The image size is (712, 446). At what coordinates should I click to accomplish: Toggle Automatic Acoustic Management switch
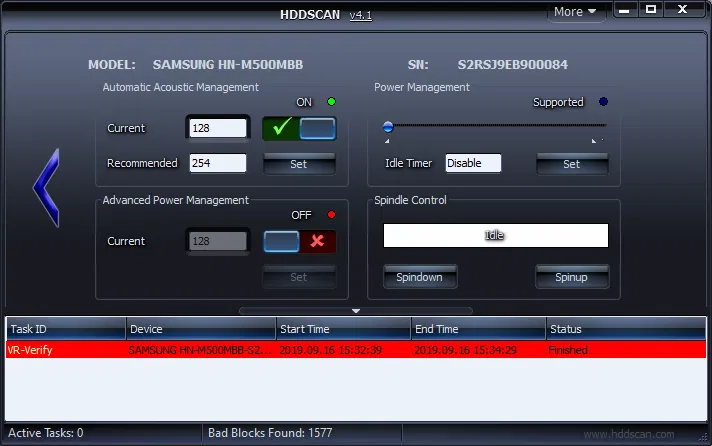299,128
